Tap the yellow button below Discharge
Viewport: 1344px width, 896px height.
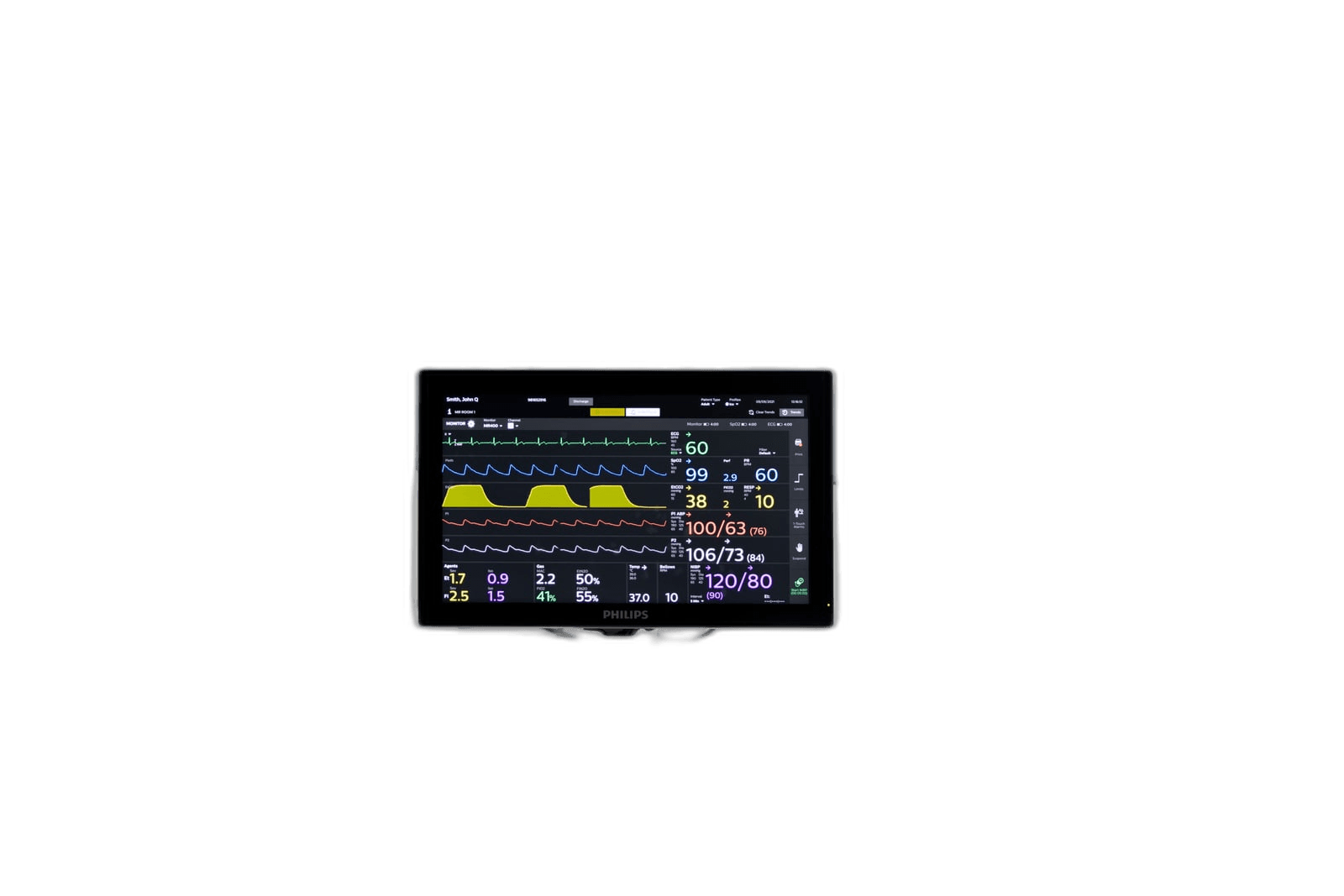pyautogui.click(x=607, y=412)
